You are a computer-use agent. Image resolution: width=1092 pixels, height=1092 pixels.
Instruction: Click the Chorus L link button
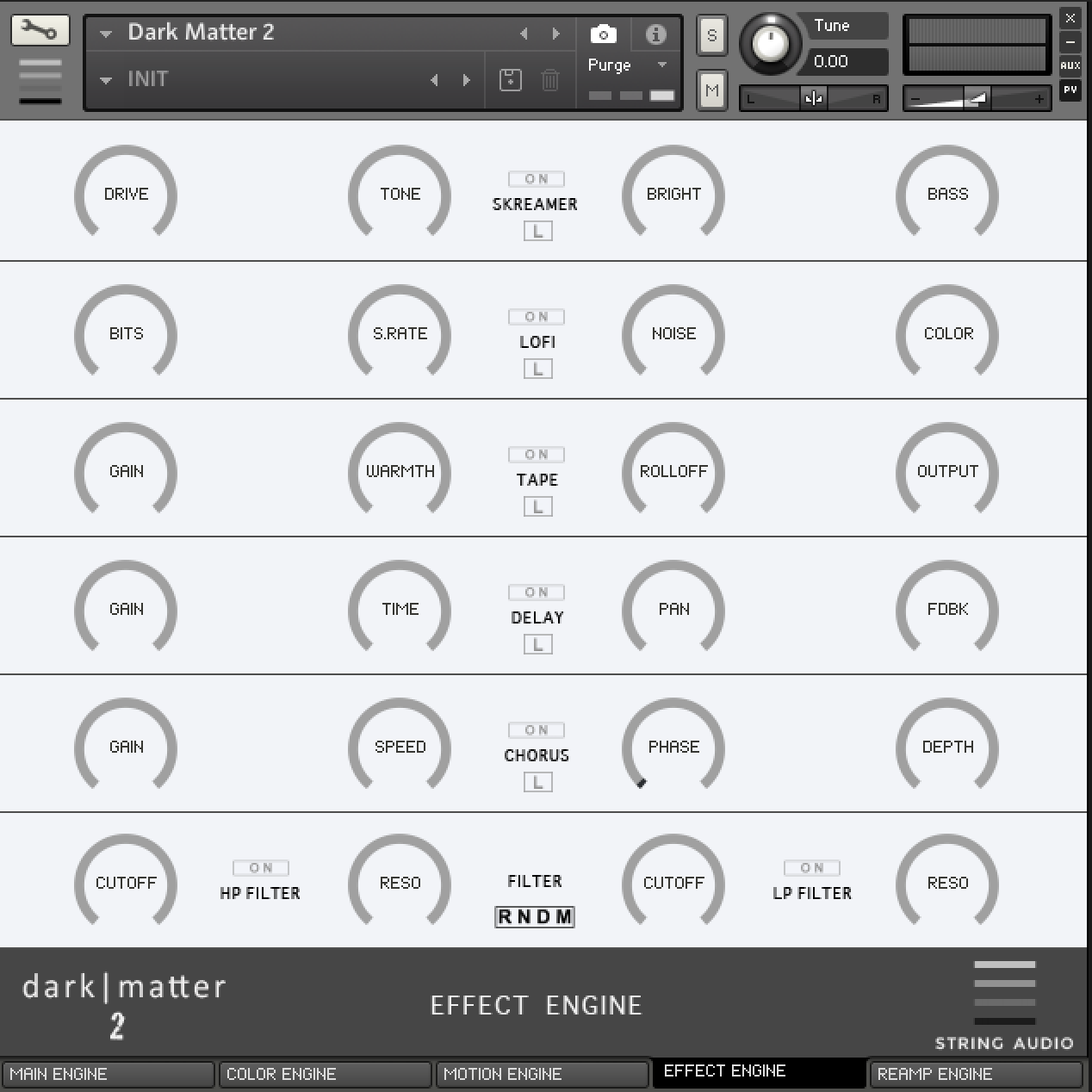(537, 782)
